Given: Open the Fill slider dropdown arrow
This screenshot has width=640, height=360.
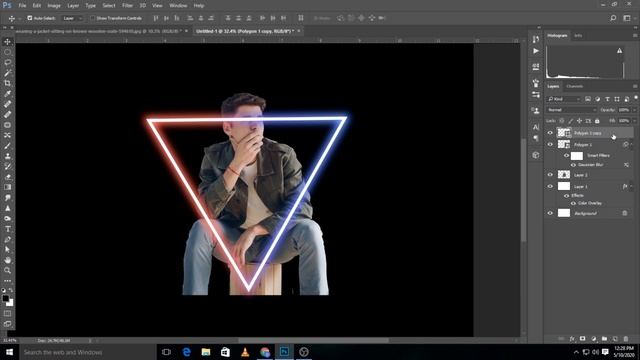Looking at the screenshot, I should point(634,121).
